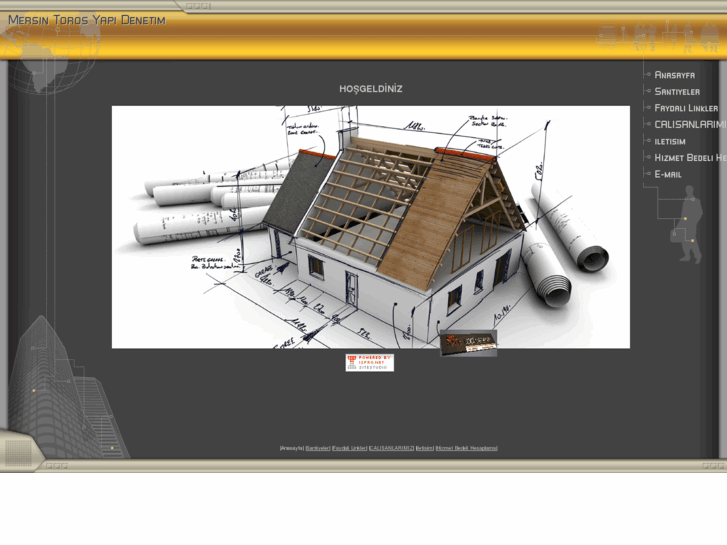Click the footer Hizmet Bedeli Hesaplama link

(x=466, y=448)
